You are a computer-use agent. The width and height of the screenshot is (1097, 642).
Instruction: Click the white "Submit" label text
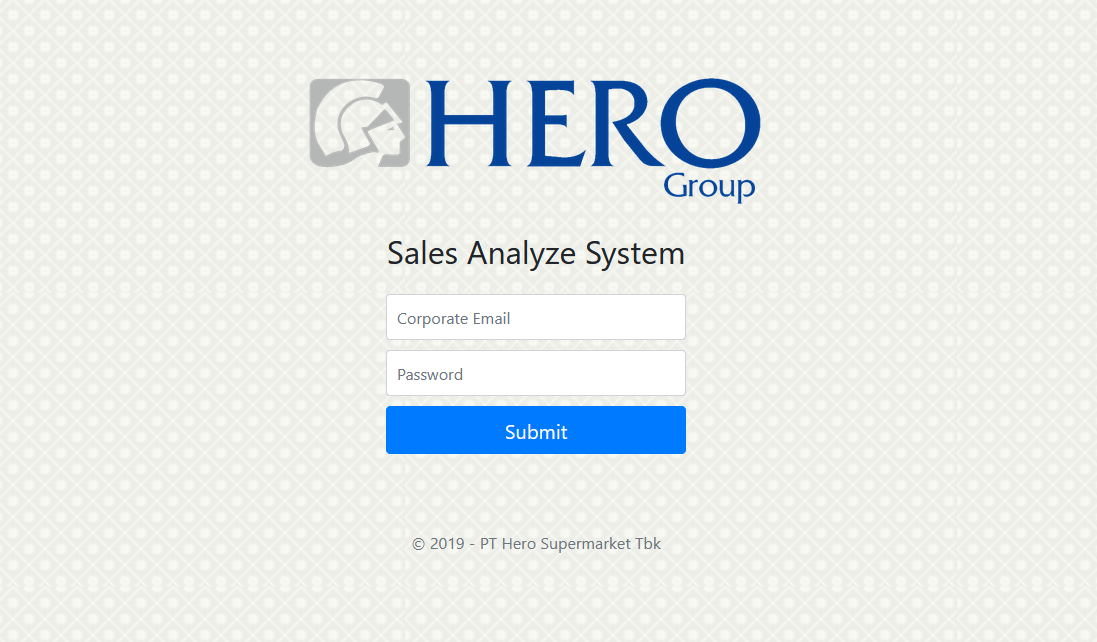(536, 432)
